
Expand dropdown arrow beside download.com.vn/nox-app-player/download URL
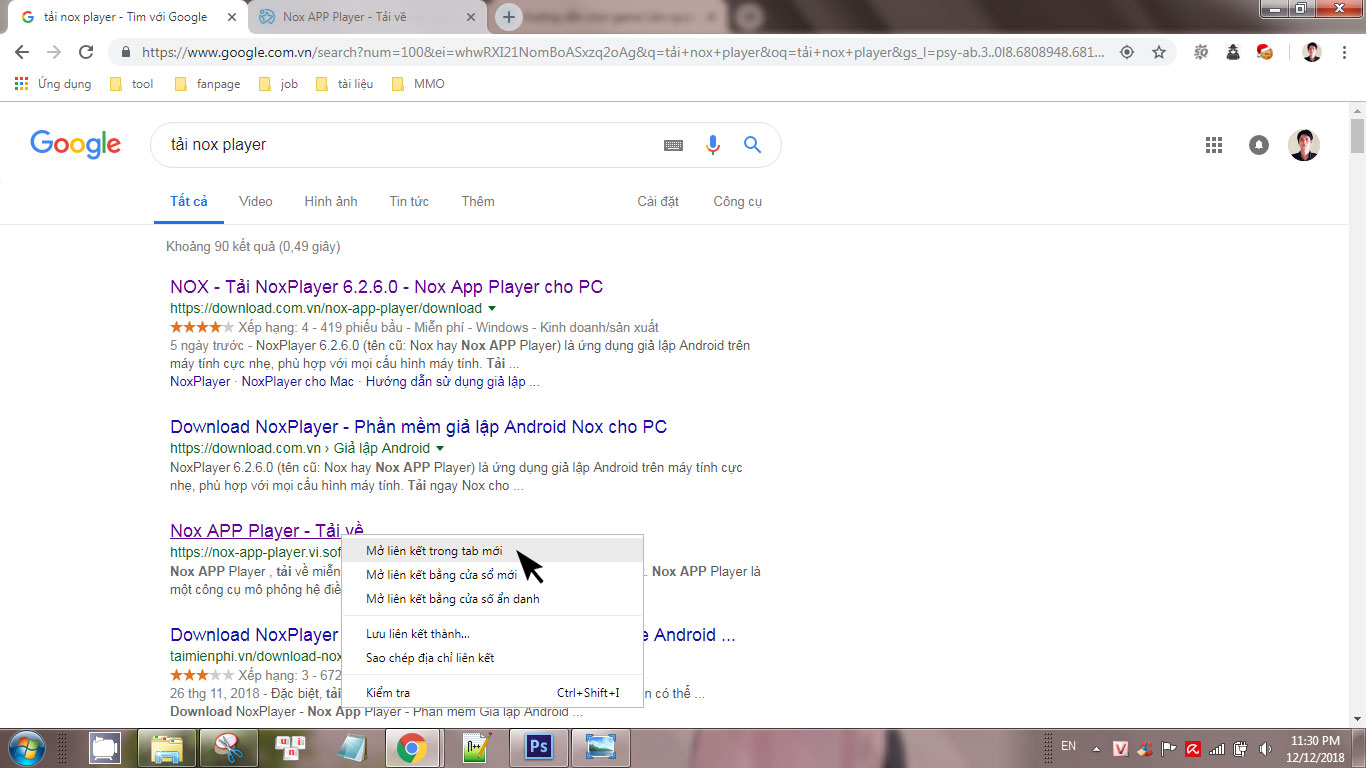point(491,309)
